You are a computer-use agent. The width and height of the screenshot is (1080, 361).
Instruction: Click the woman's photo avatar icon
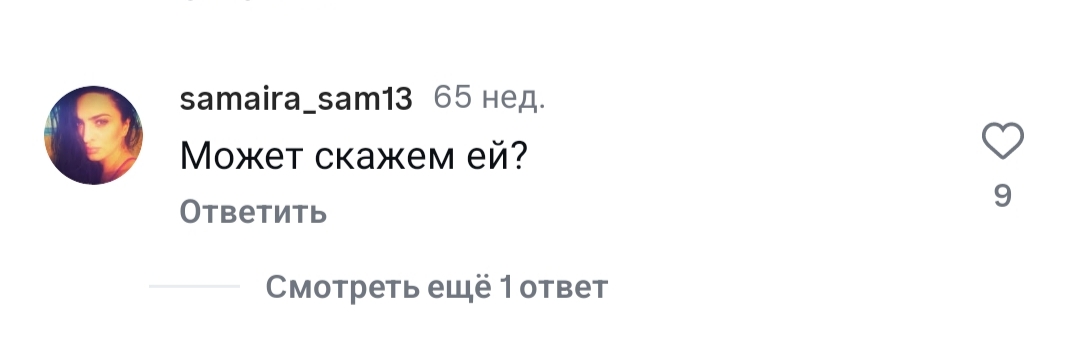click(x=93, y=135)
